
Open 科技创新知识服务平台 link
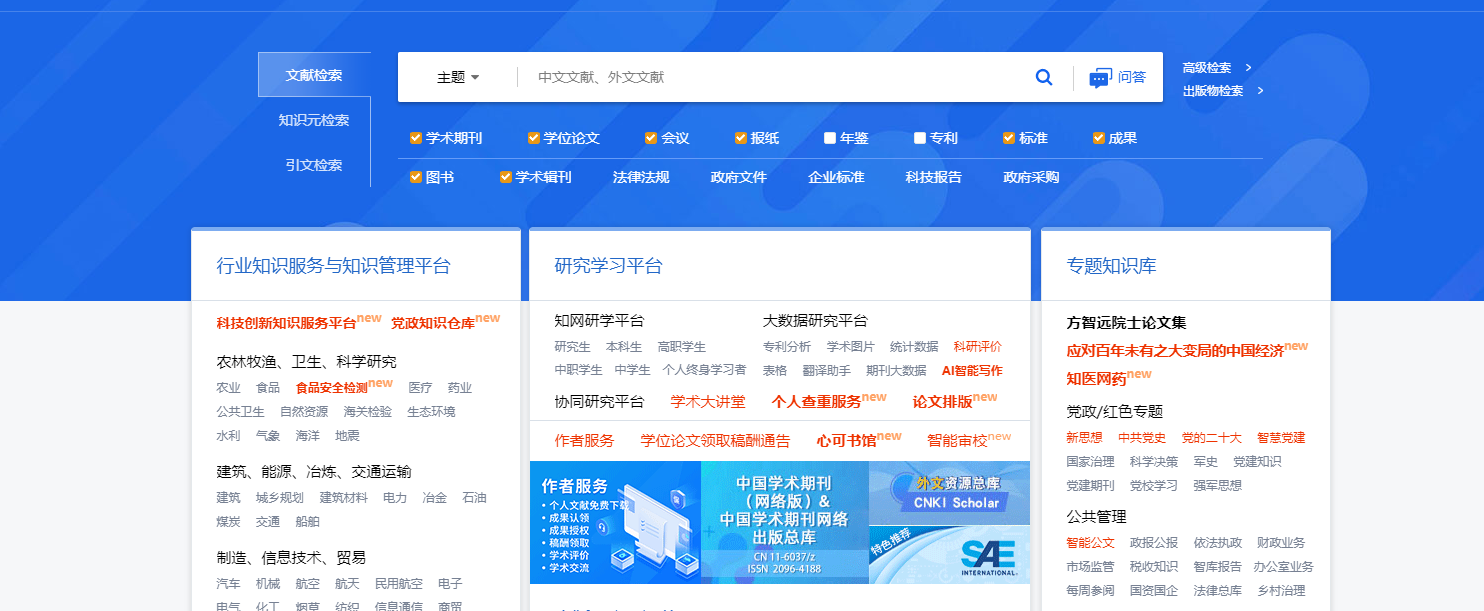[x=286, y=323]
